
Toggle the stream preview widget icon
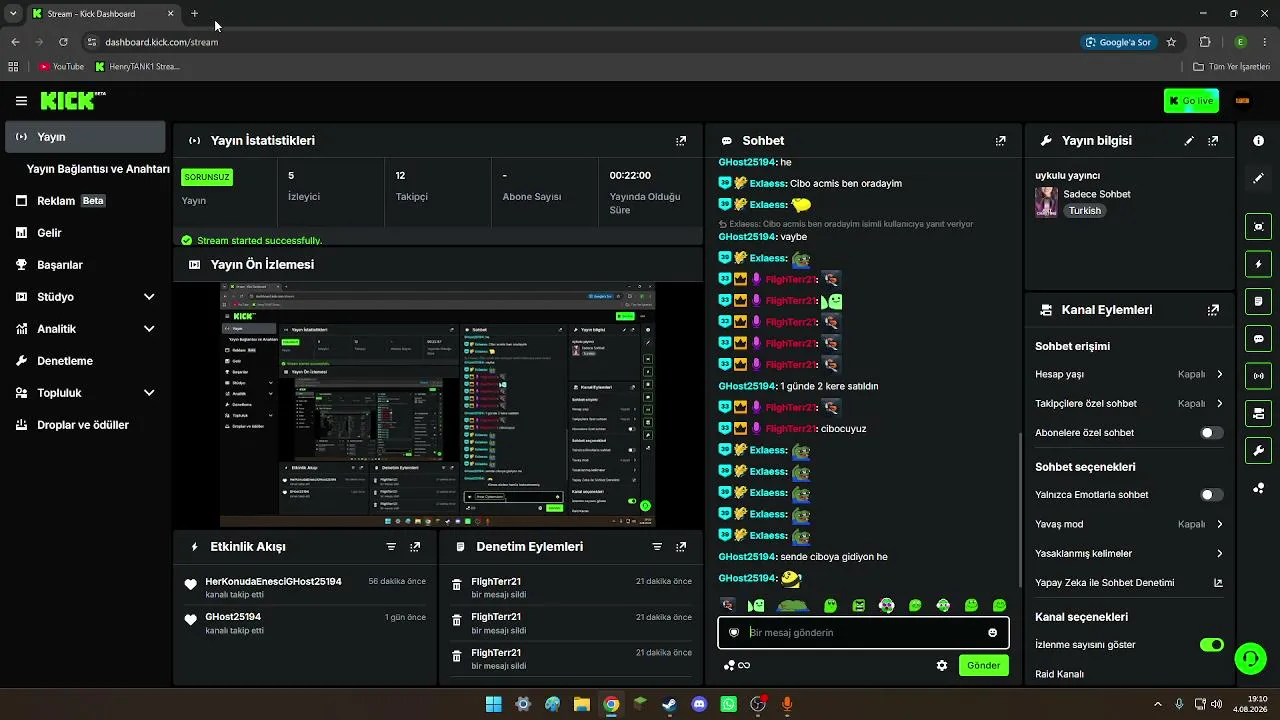[1258, 227]
